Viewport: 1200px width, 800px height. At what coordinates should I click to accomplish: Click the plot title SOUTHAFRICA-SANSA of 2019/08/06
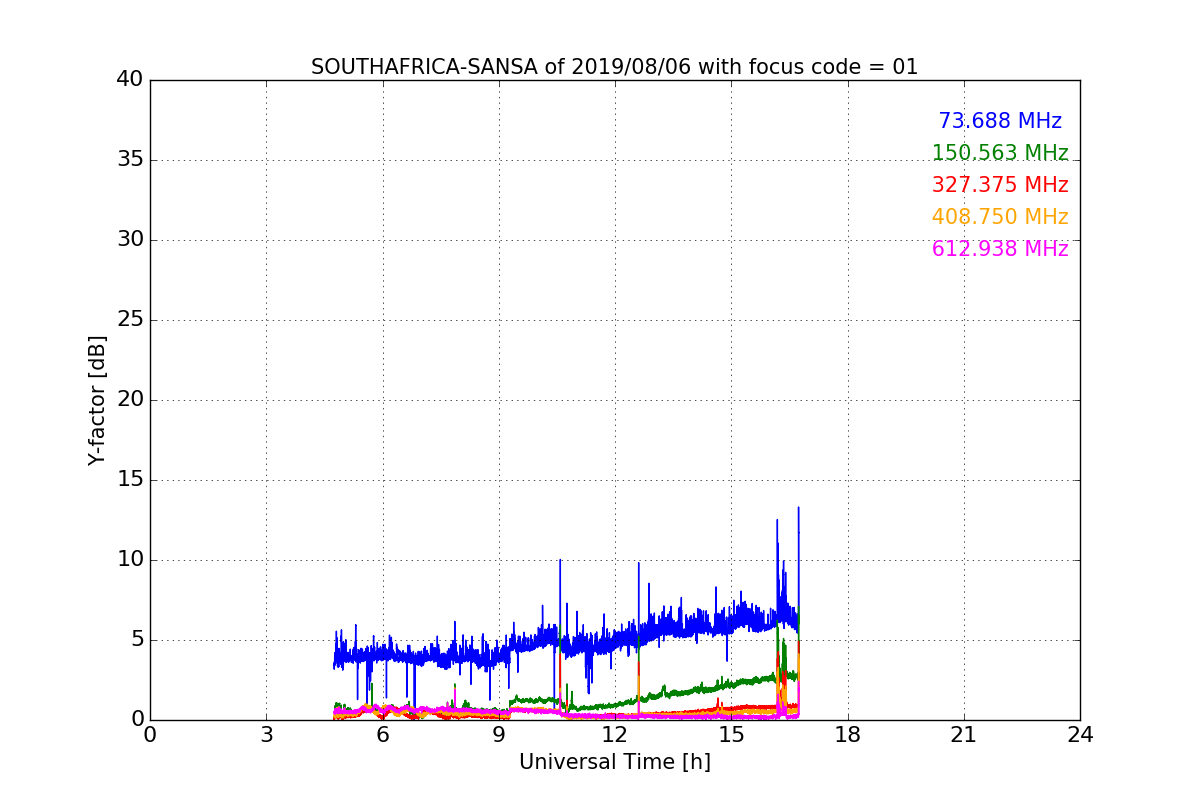tap(614, 67)
